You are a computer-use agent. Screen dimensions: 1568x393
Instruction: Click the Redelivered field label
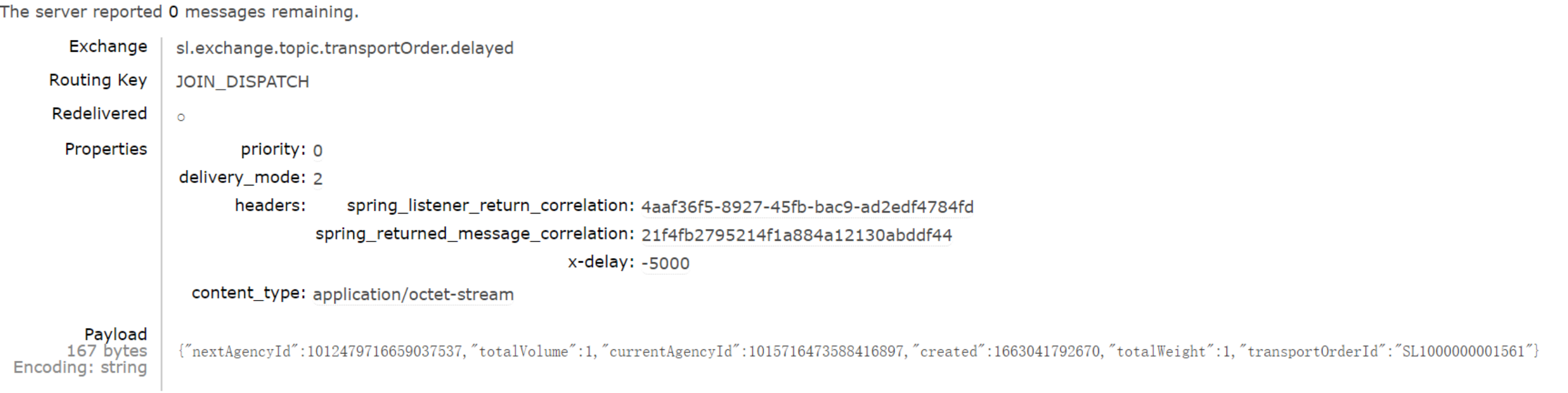(99, 113)
